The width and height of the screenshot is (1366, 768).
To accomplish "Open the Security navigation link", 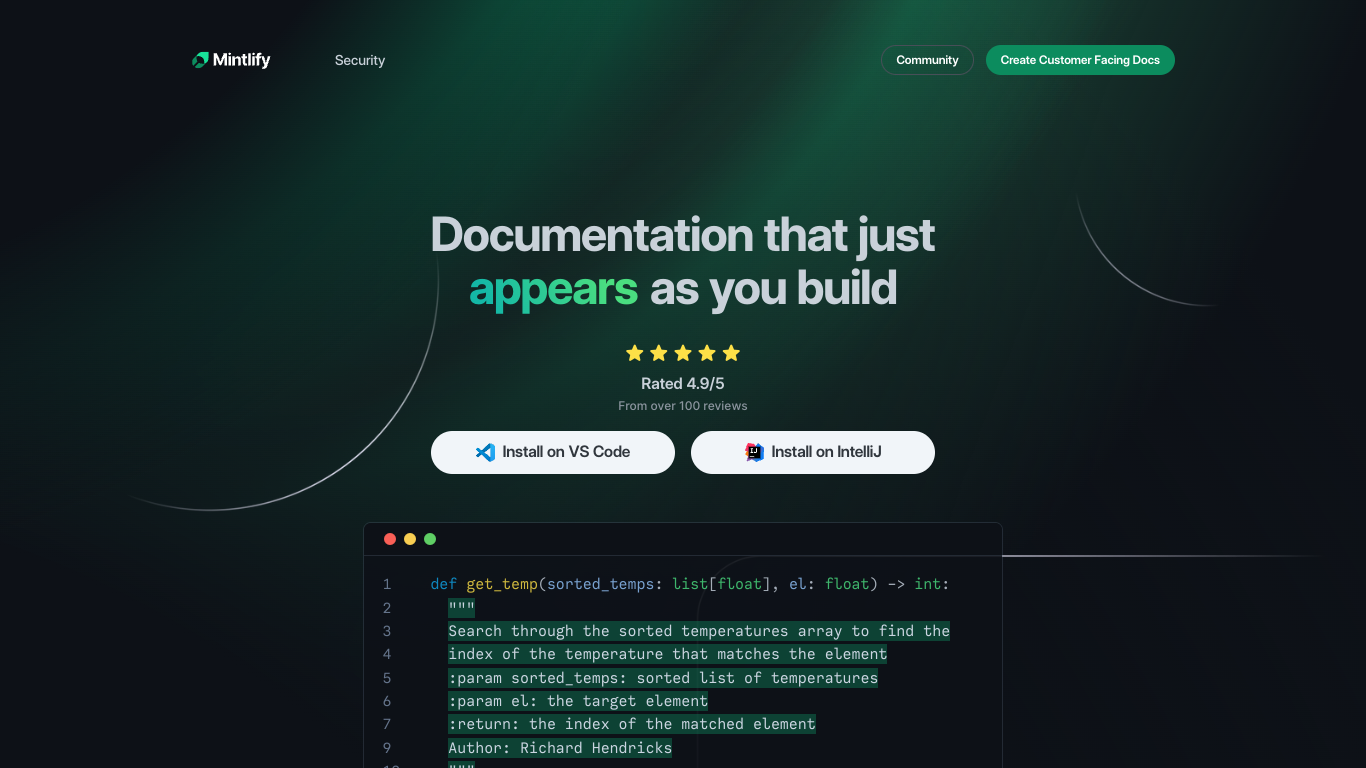I will (360, 60).
